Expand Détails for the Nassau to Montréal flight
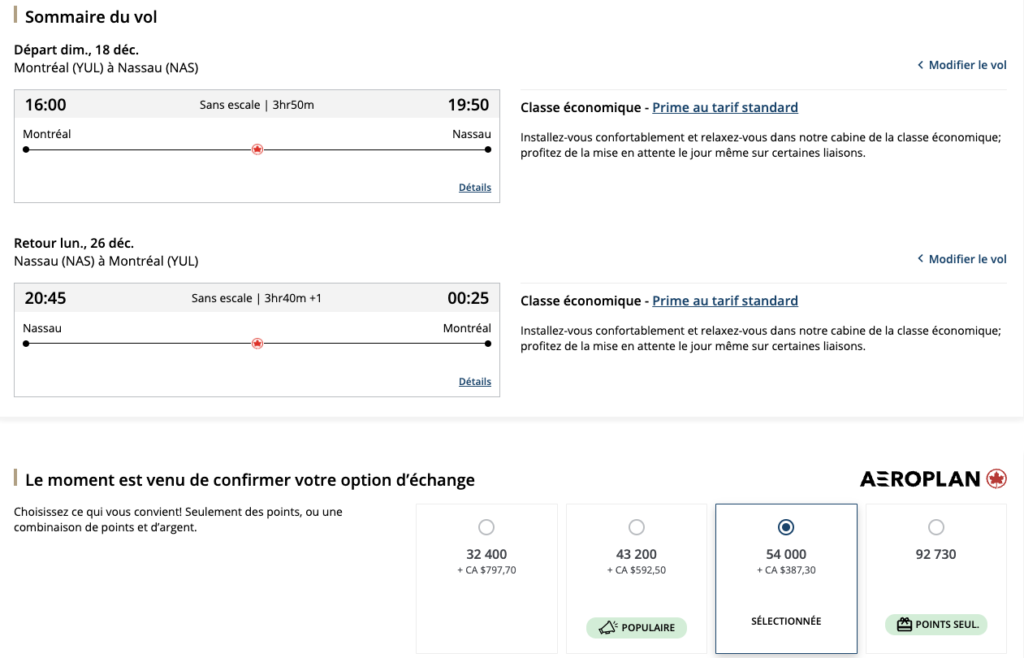1024x658 pixels. tap(475, 381)
